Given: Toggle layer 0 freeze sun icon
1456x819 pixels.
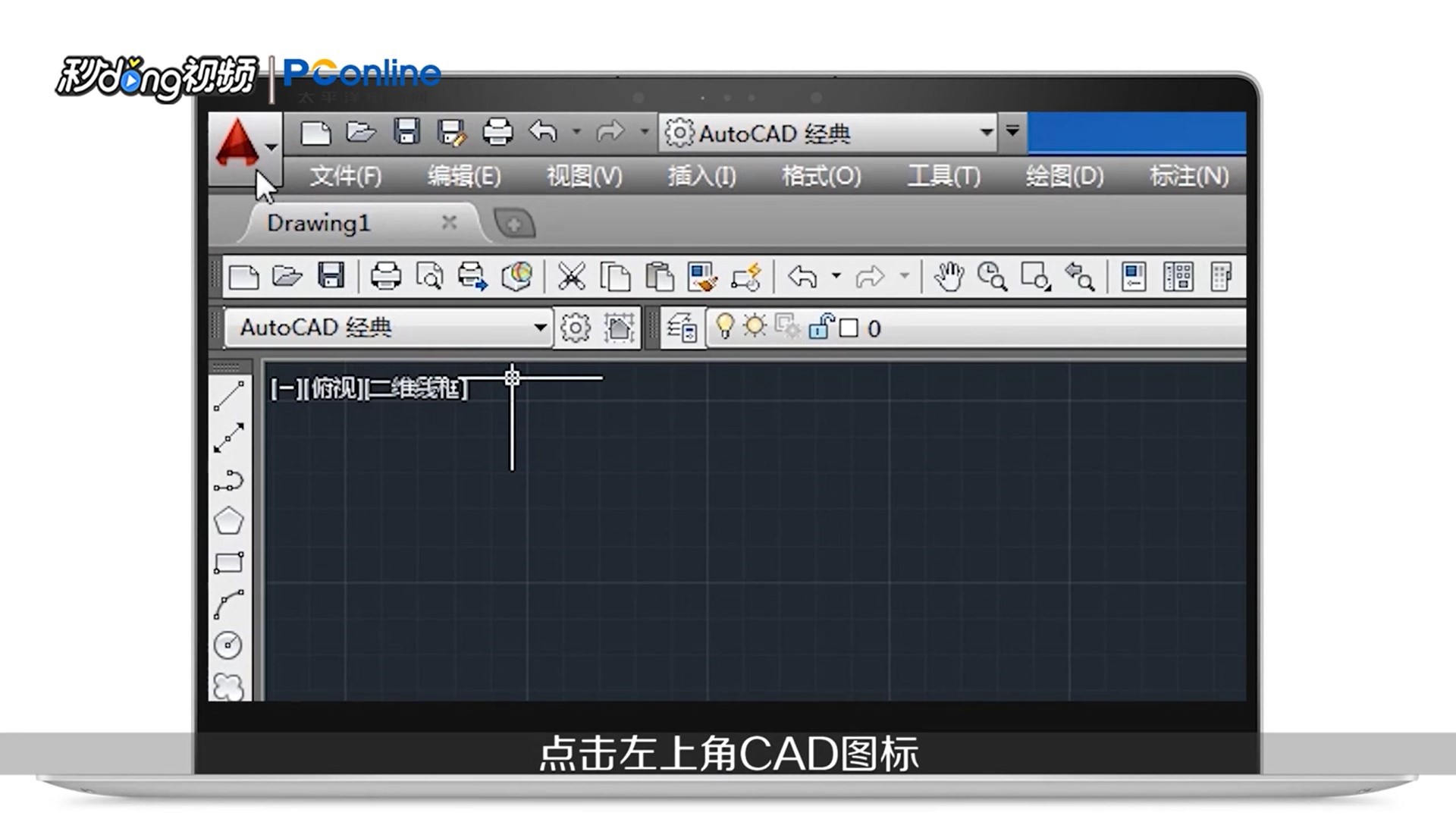Looking at the screenshot, I should pos(755,327).
